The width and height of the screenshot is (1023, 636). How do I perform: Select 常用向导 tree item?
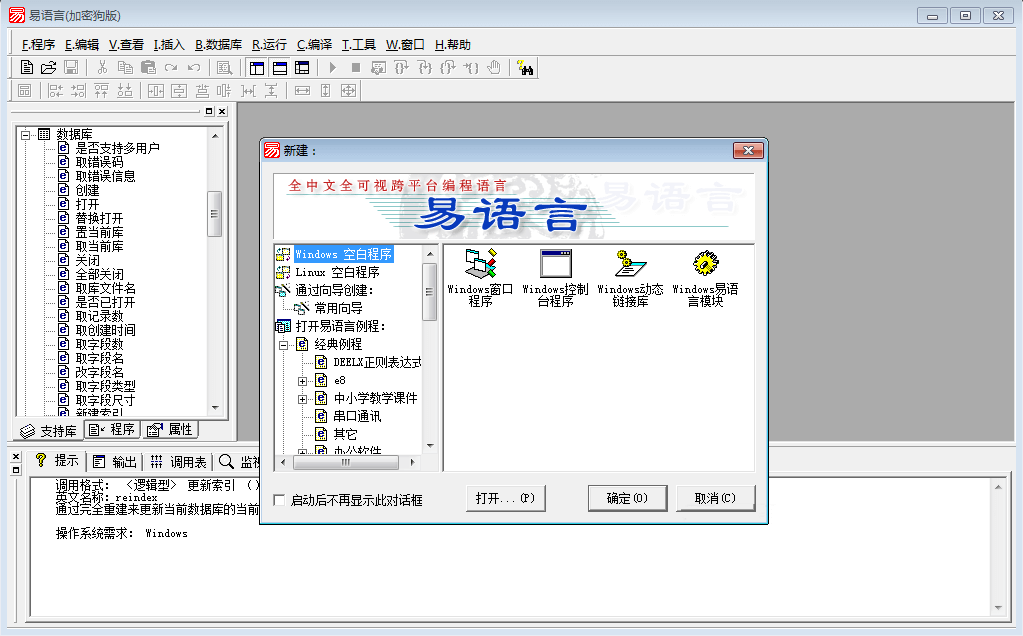click(339, 308)
